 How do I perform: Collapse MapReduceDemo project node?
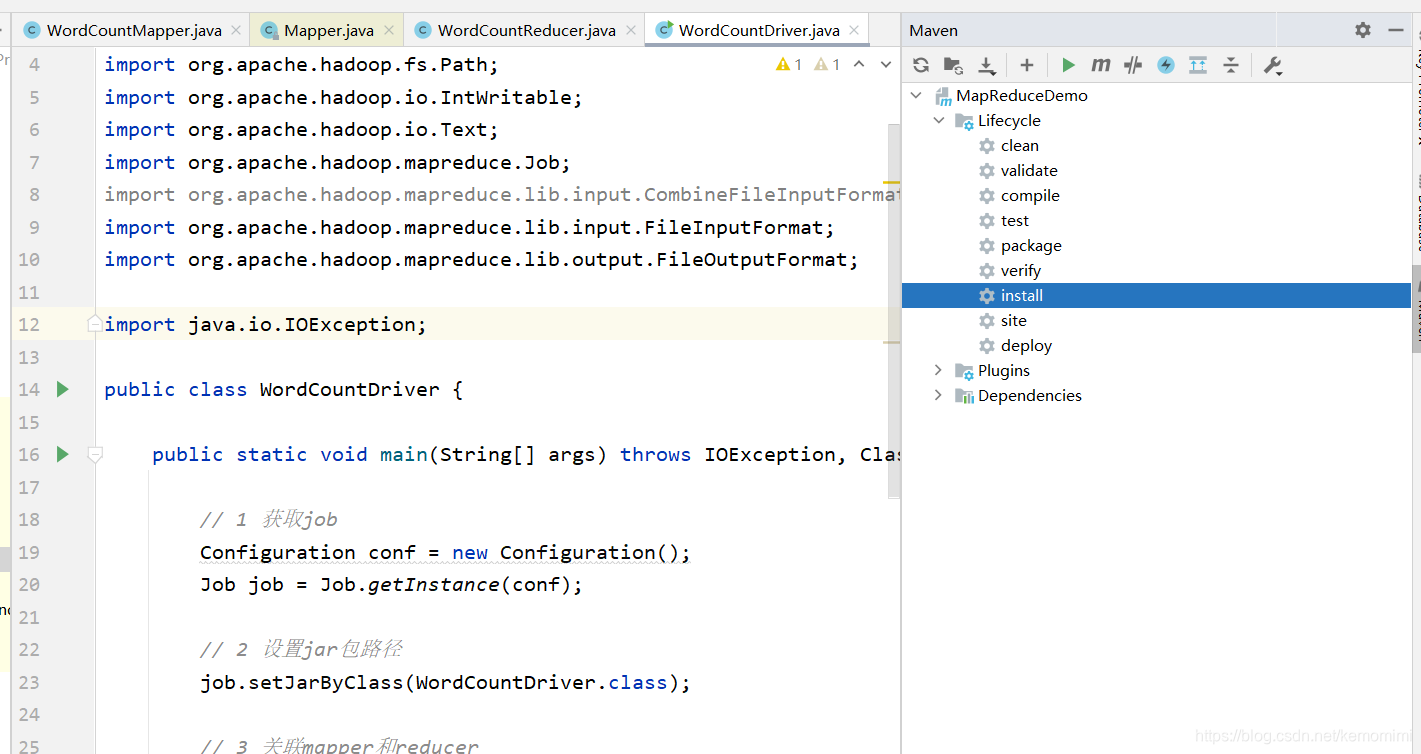pos(916,95)
